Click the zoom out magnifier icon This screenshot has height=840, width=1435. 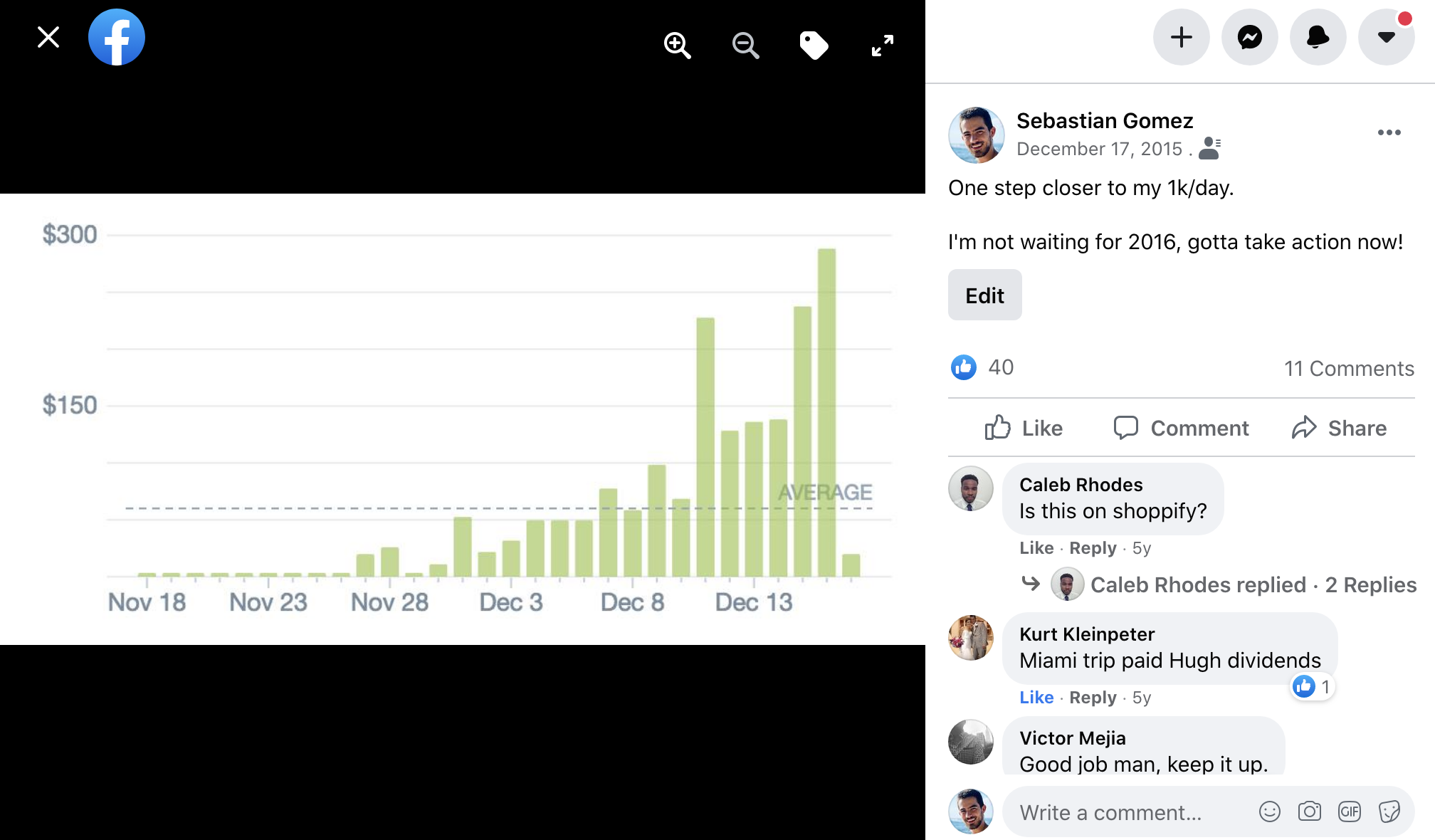click(x=745, y=46)
